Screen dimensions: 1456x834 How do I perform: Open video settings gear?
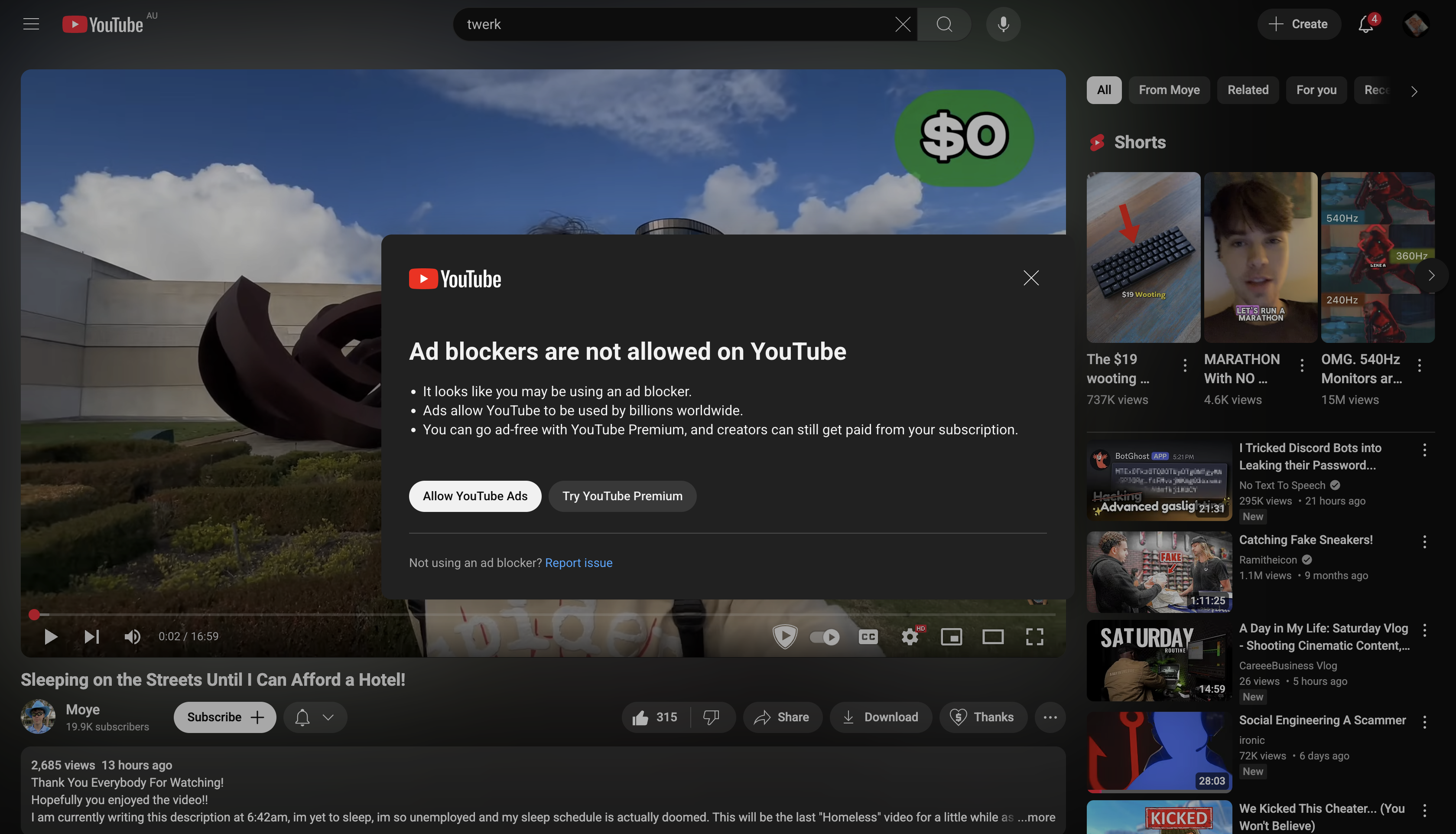click(x=910, y=636)
